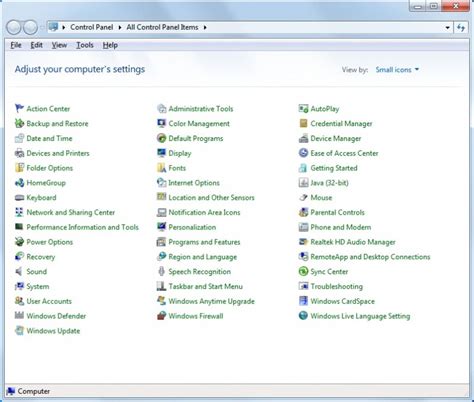Click the Windows Live Language Setting icon

tap(303, 316)
